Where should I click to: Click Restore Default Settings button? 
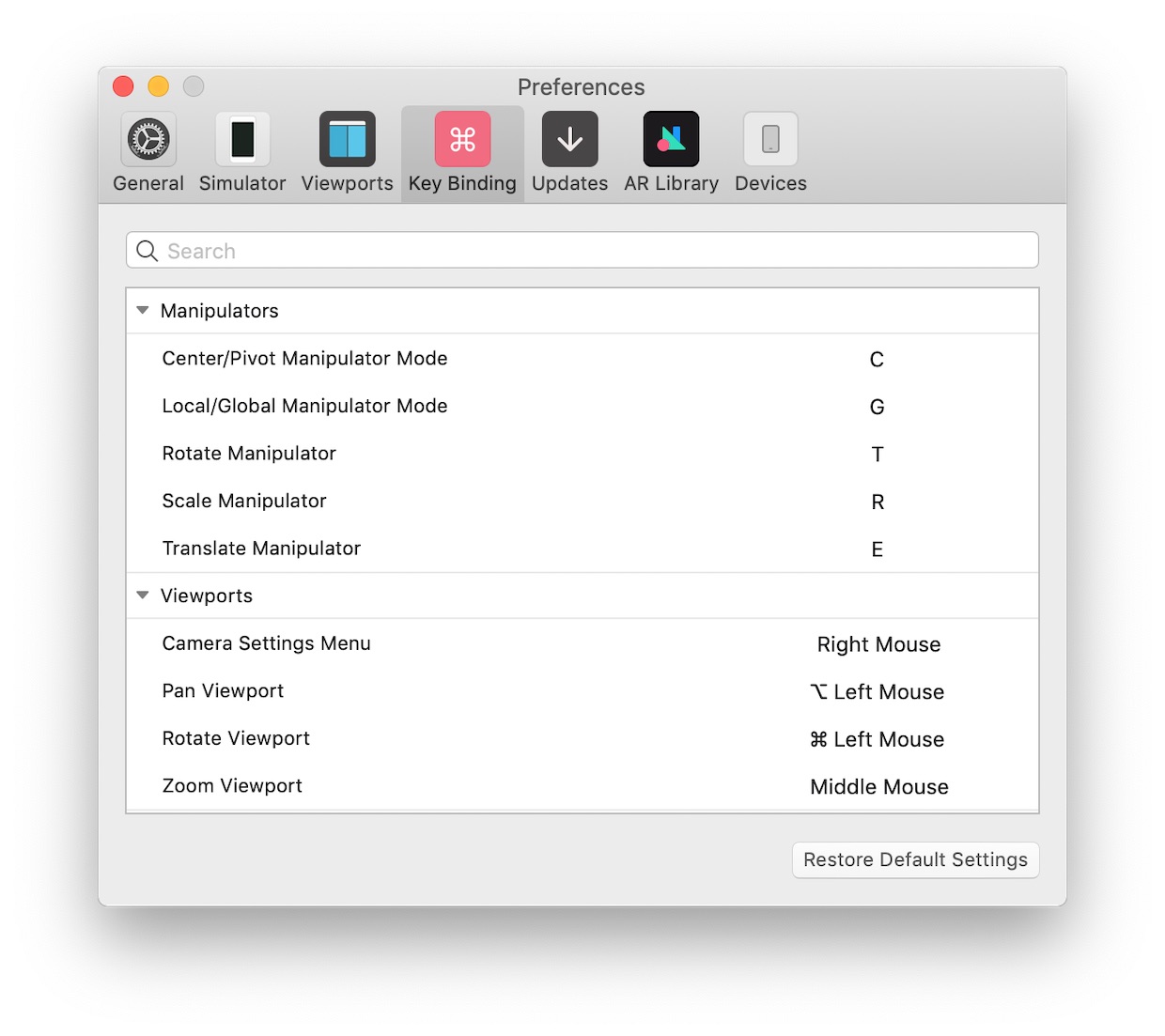click(915, 860)
